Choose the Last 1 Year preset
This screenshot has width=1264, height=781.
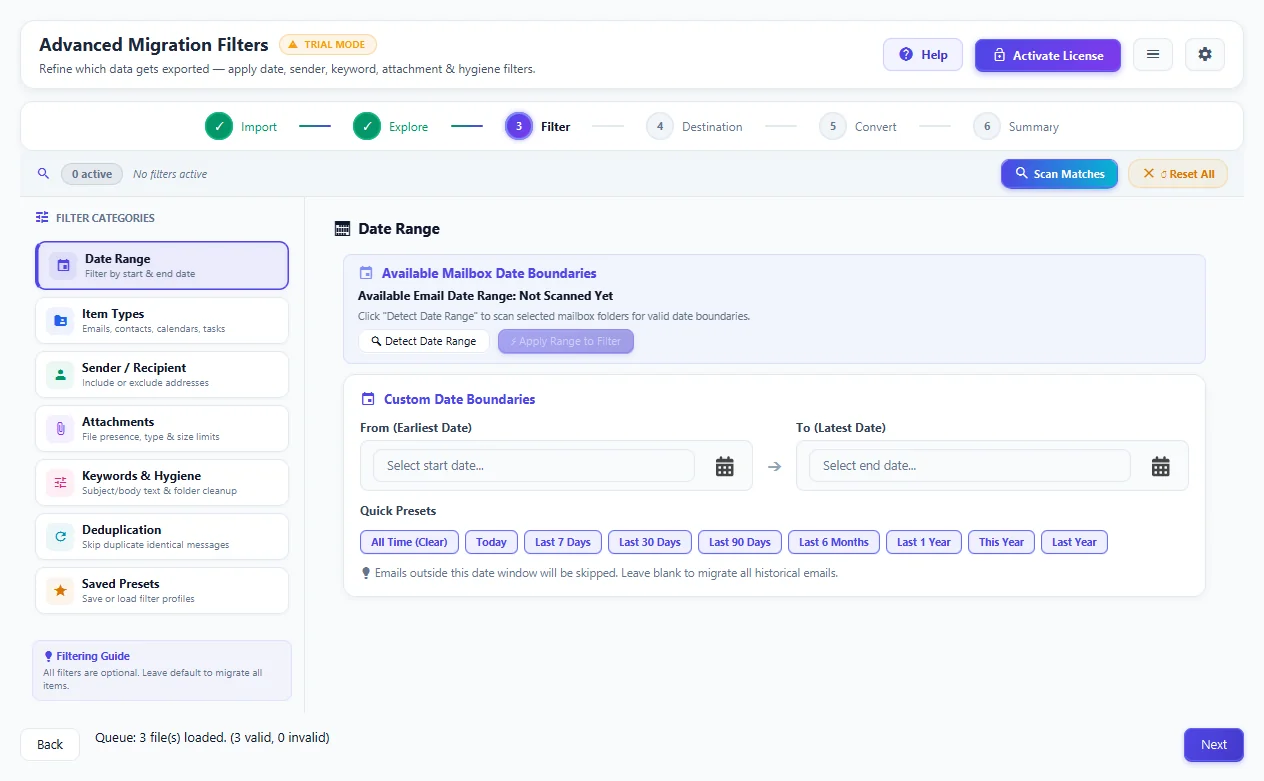pos(924,542)
